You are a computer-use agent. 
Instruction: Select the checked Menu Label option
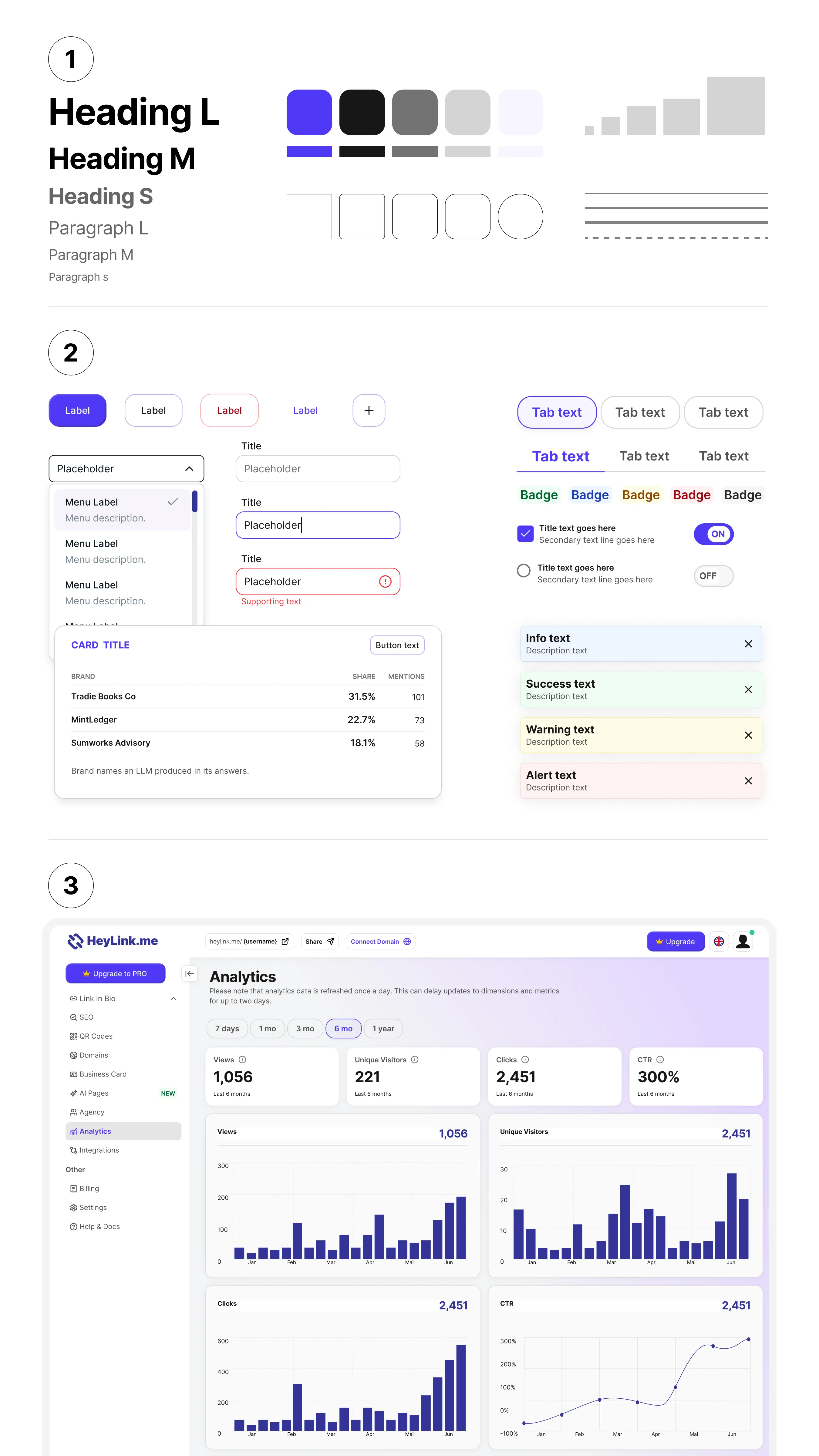(x=122, y=510)
